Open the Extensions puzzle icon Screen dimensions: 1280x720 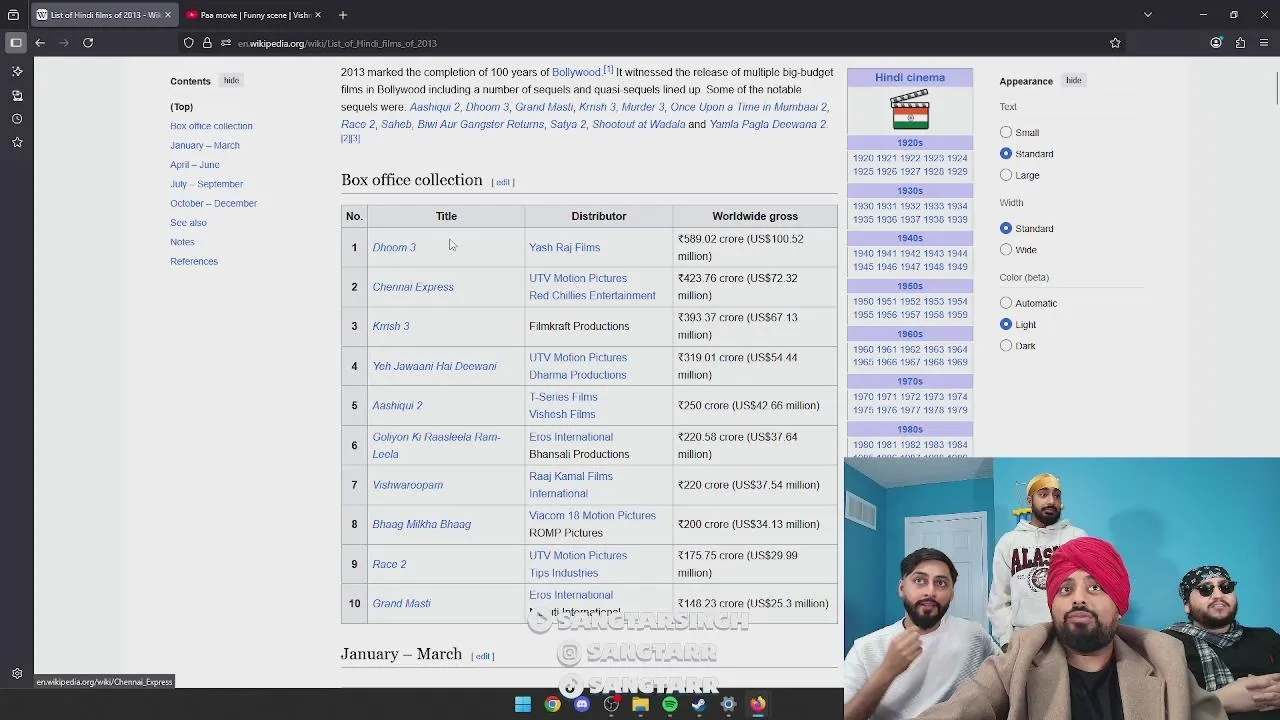coord(1240,43)
